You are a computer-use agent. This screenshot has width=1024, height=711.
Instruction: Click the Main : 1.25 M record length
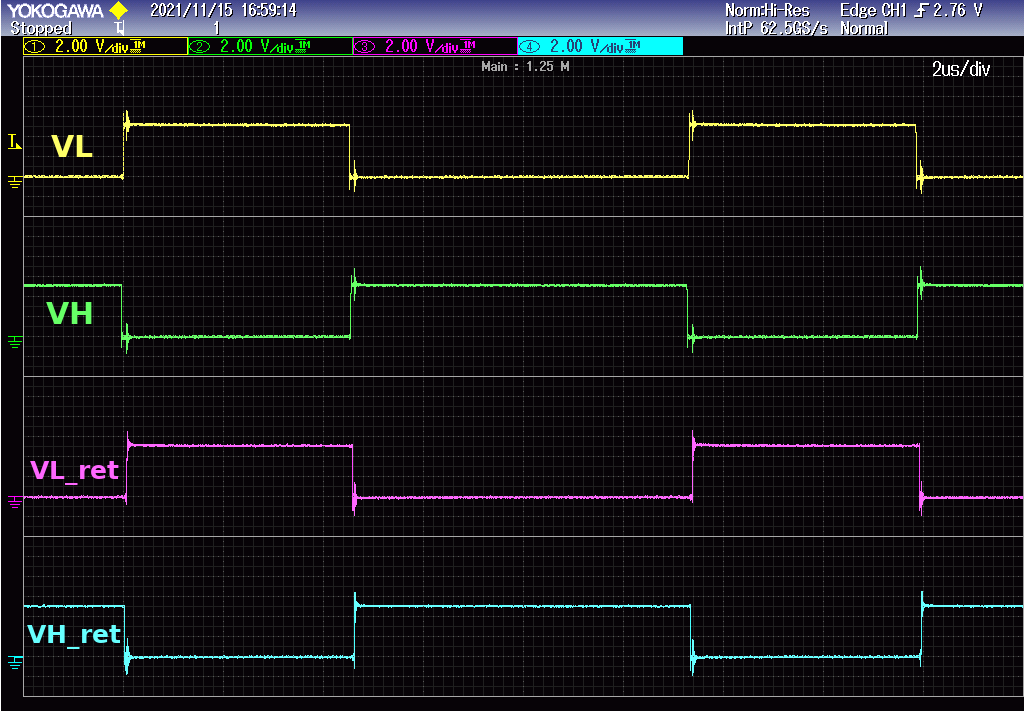coord(525,67)
